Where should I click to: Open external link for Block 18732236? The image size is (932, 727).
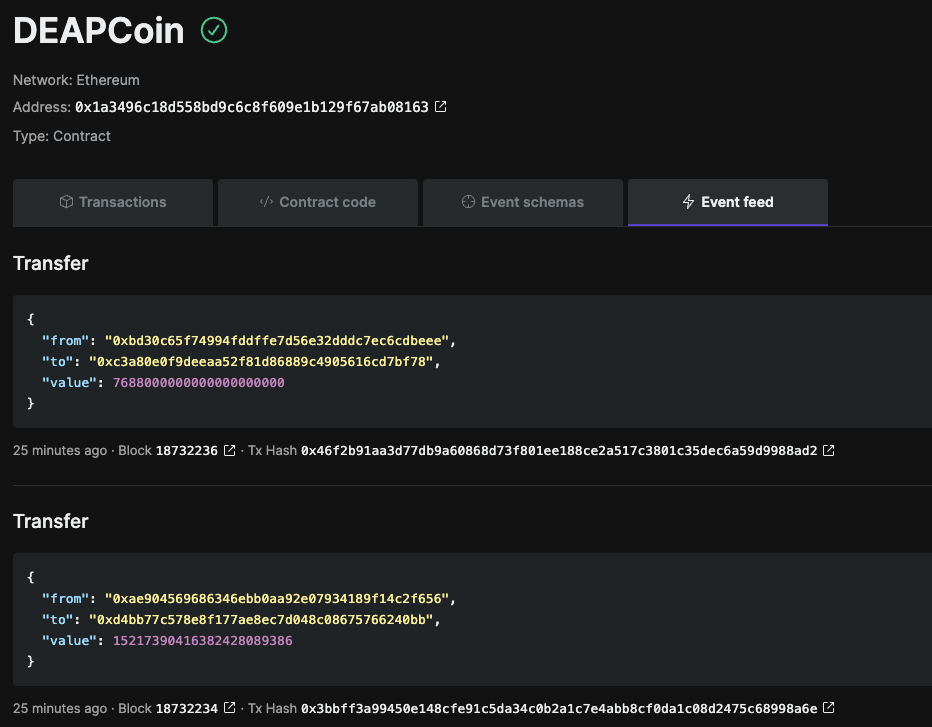[229, 451]
